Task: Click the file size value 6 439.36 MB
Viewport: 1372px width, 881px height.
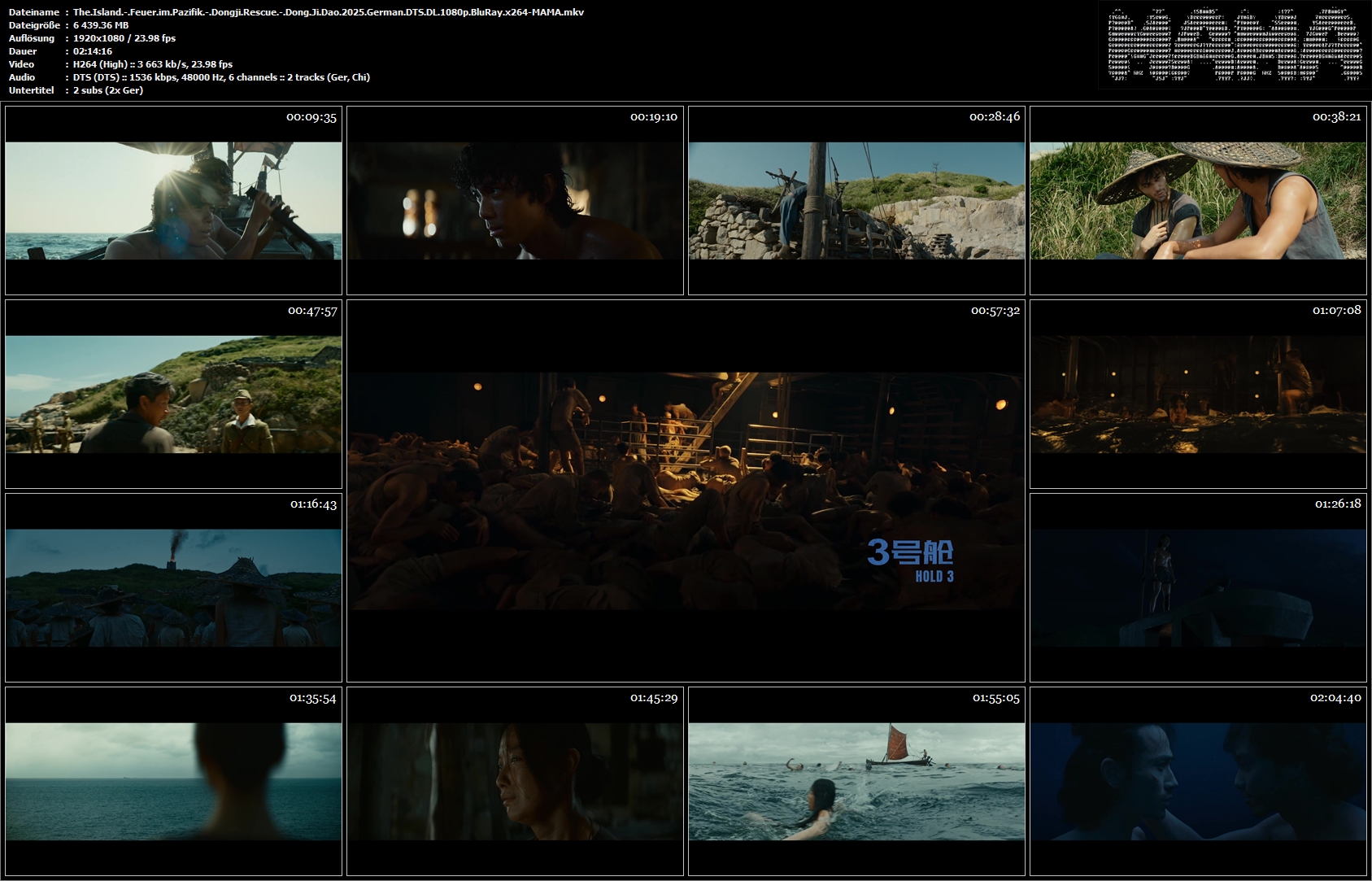Action: click(x=101, y=25)
